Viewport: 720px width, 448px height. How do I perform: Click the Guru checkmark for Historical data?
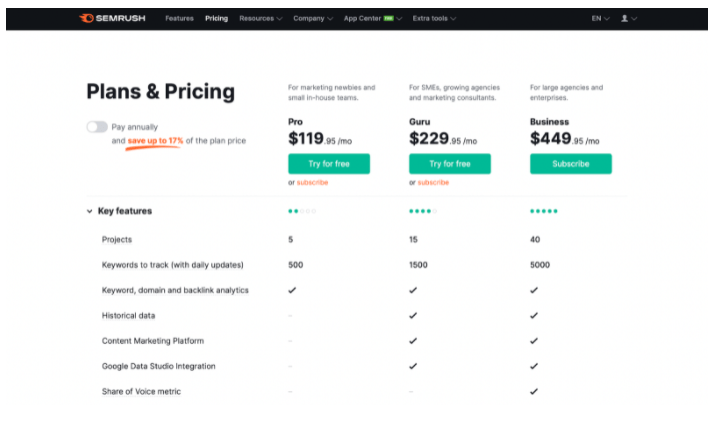(413, 315)
